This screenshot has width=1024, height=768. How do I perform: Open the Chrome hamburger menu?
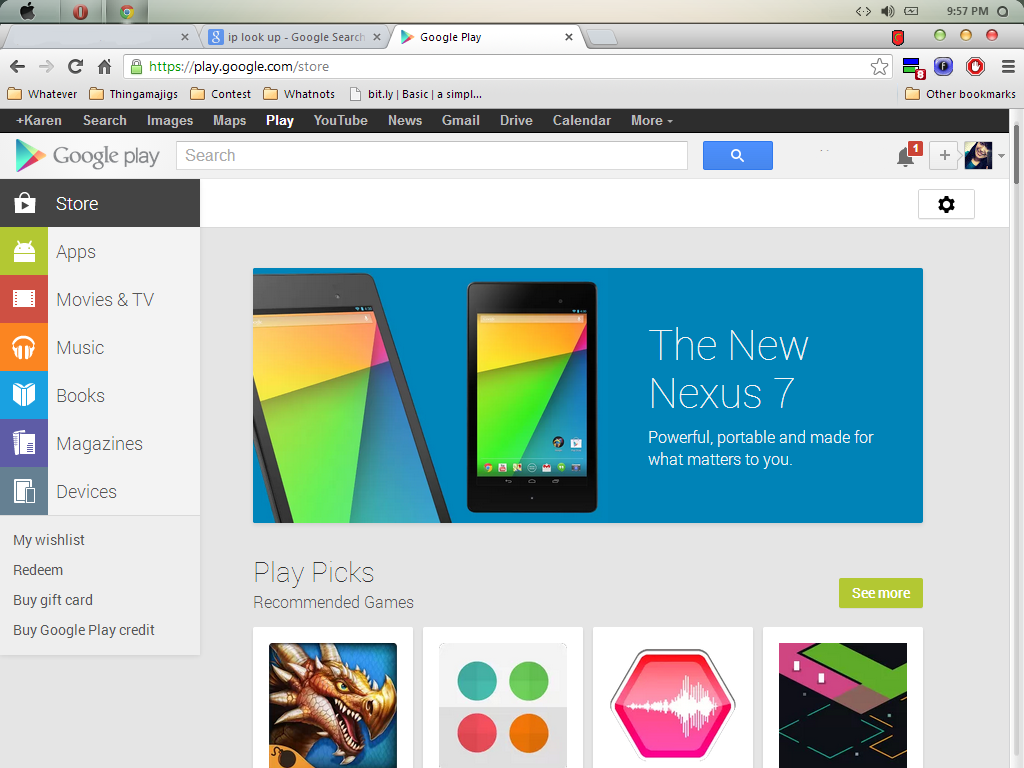[x=1008, y=67]
